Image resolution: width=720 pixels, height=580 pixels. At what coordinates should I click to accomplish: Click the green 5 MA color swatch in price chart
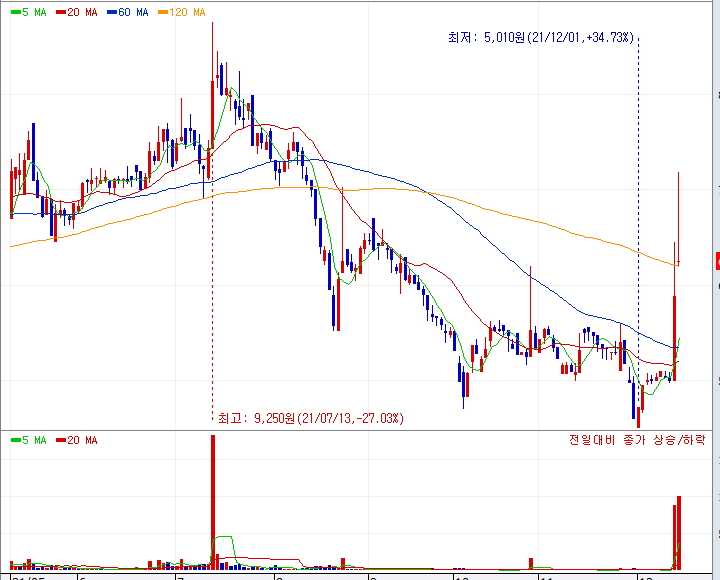pyautogui.click(x=16, y=12)
